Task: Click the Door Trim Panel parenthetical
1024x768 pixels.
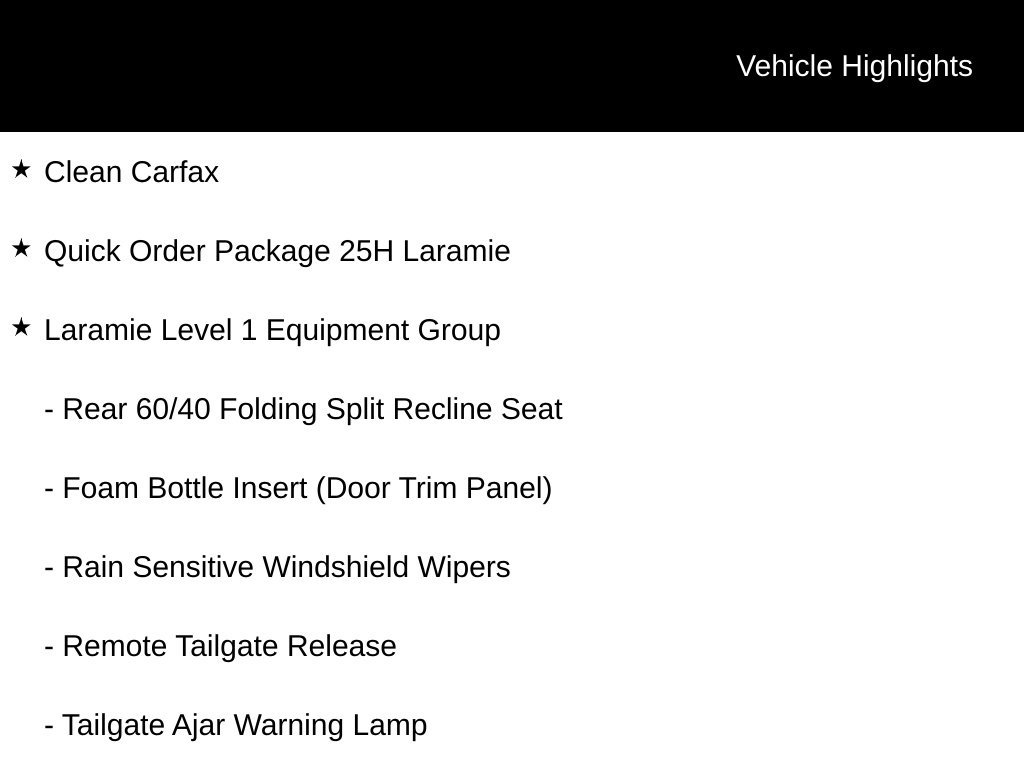Action: point(434,488)
